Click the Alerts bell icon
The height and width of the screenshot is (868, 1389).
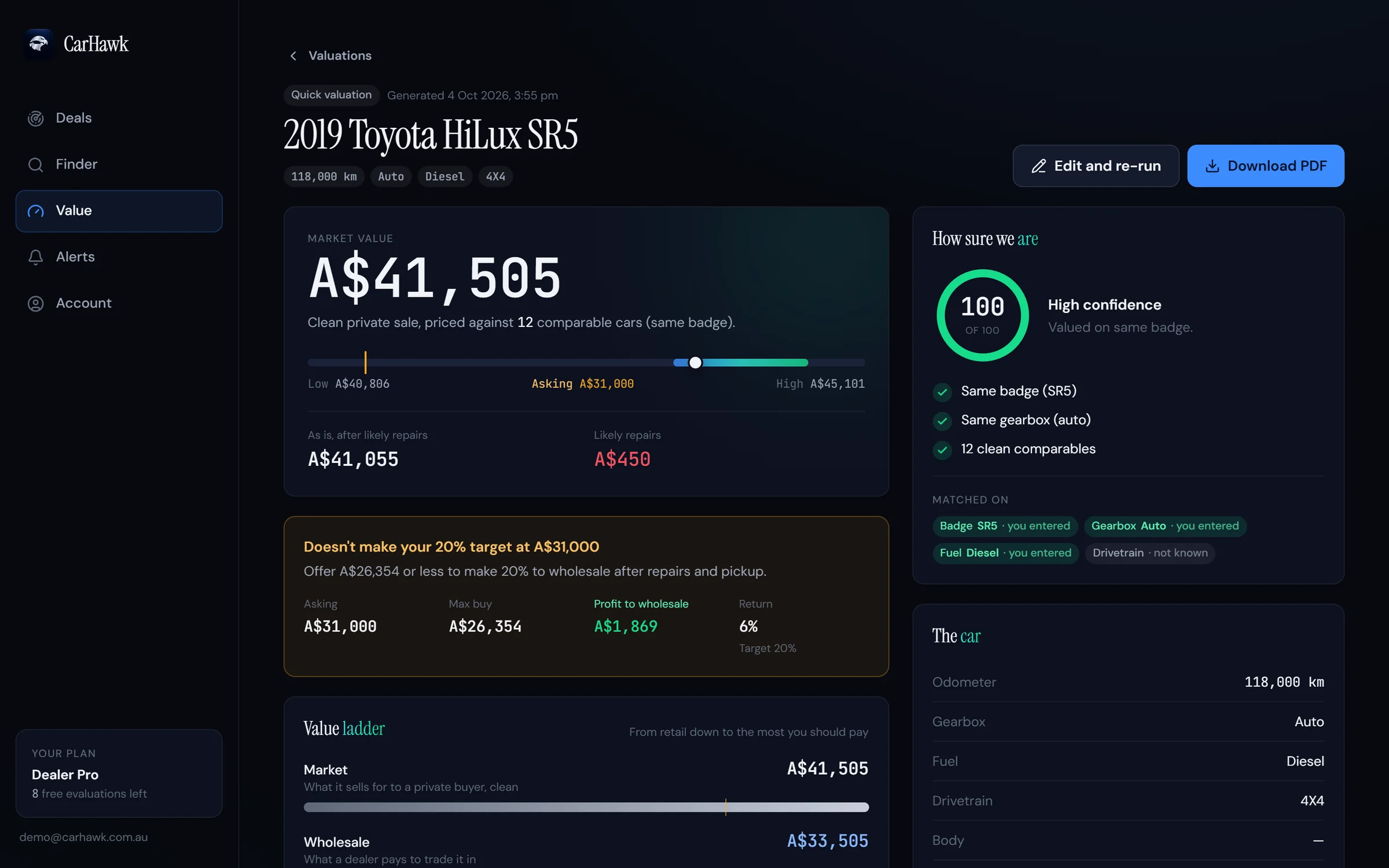point(36,257)
